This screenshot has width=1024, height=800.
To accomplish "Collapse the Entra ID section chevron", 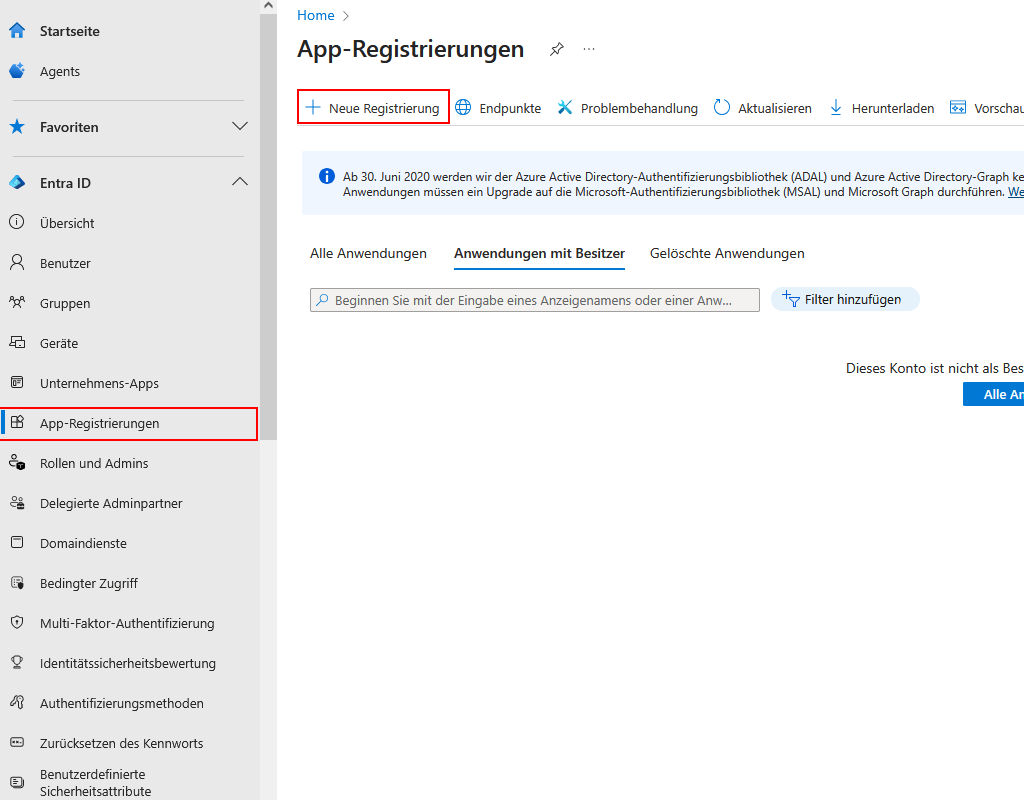I will [x=240, y=183].
